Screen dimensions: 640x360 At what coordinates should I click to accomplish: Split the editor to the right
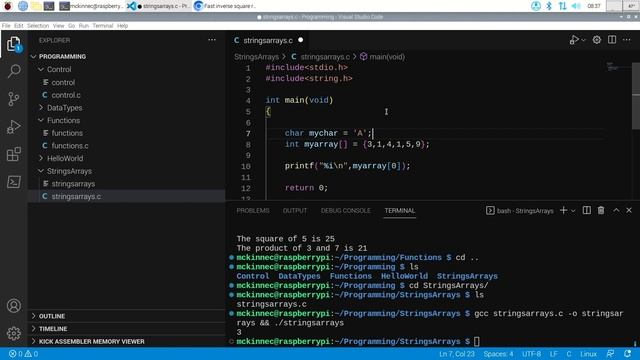[x=612, y=40]
